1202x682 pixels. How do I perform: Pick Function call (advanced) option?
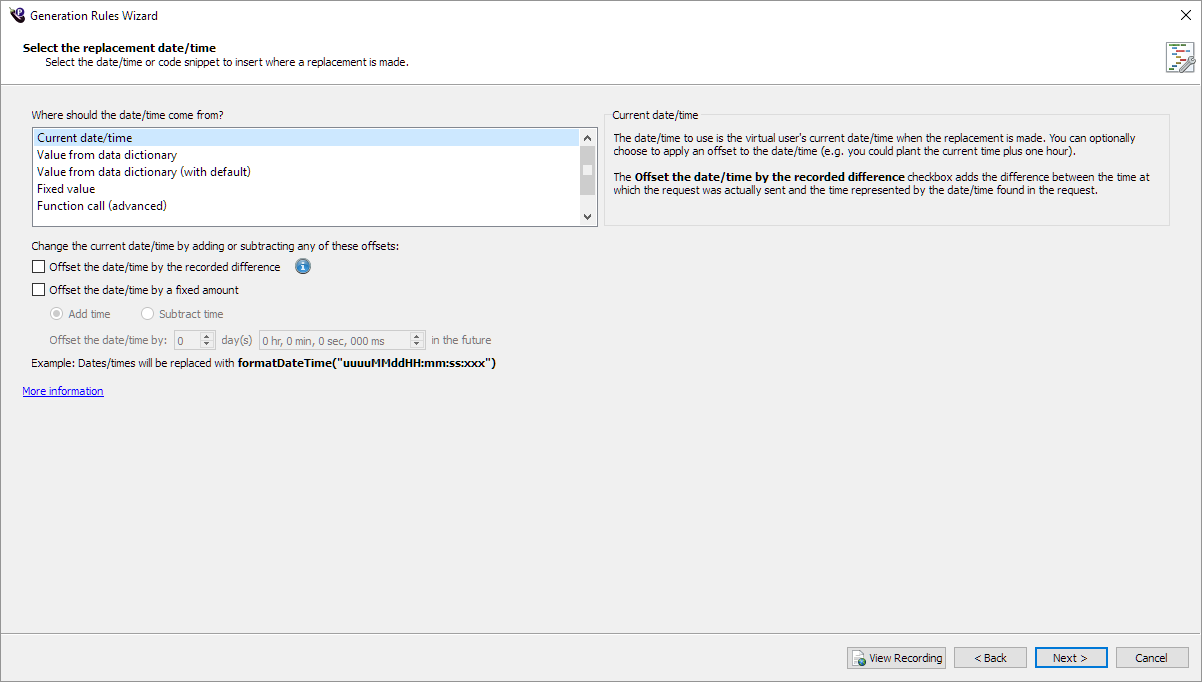click(x=101, y=206)
